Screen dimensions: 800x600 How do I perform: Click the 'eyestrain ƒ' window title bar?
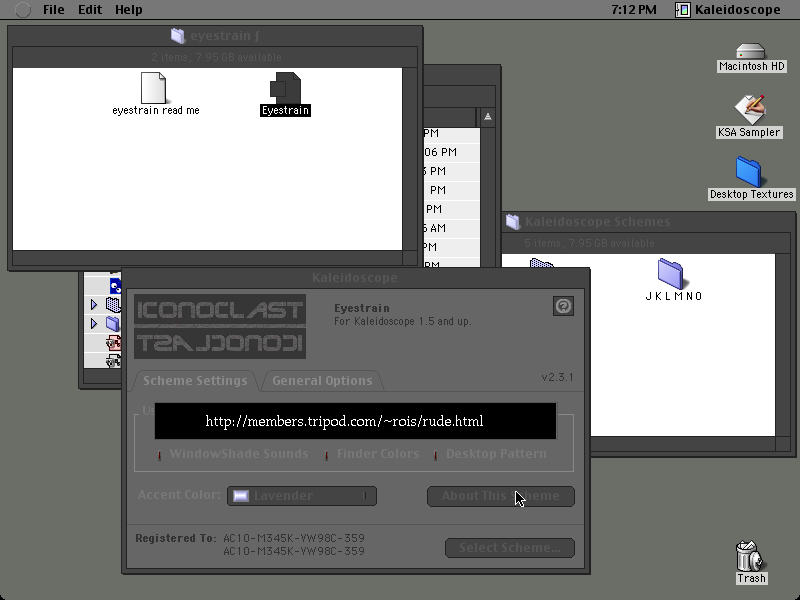(x=215, y=36)
